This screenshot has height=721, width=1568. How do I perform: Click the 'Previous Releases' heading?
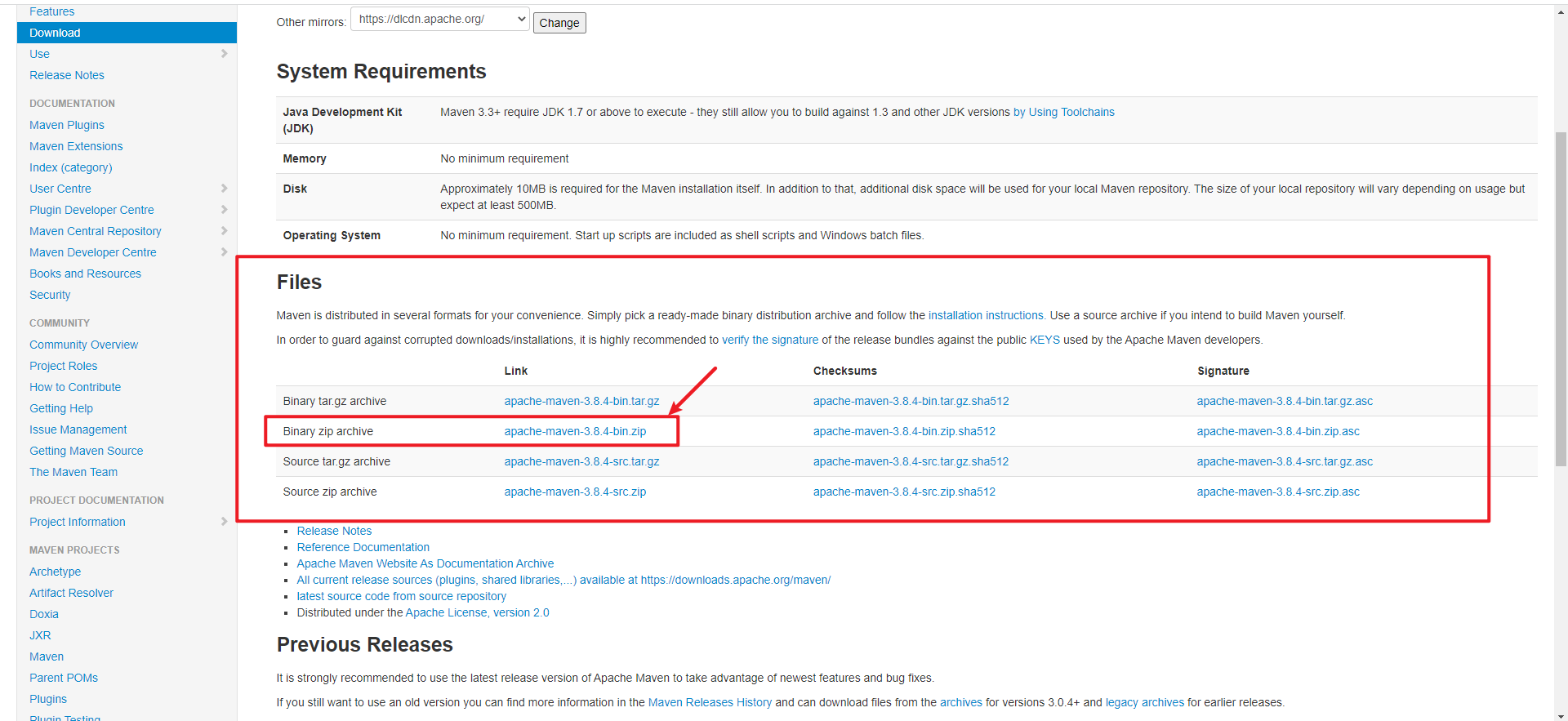[364, 644]
